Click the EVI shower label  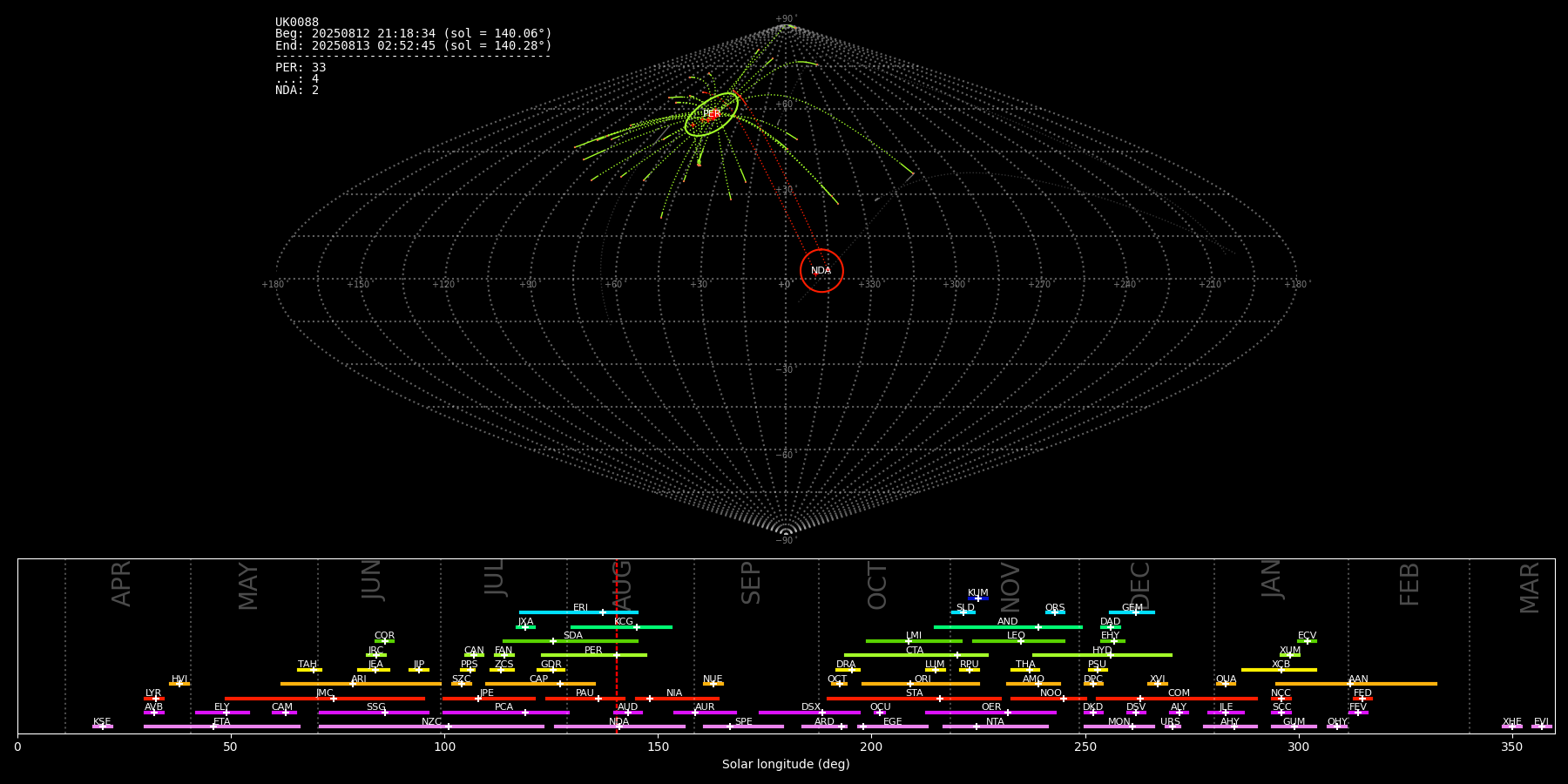pos(1541,722)
